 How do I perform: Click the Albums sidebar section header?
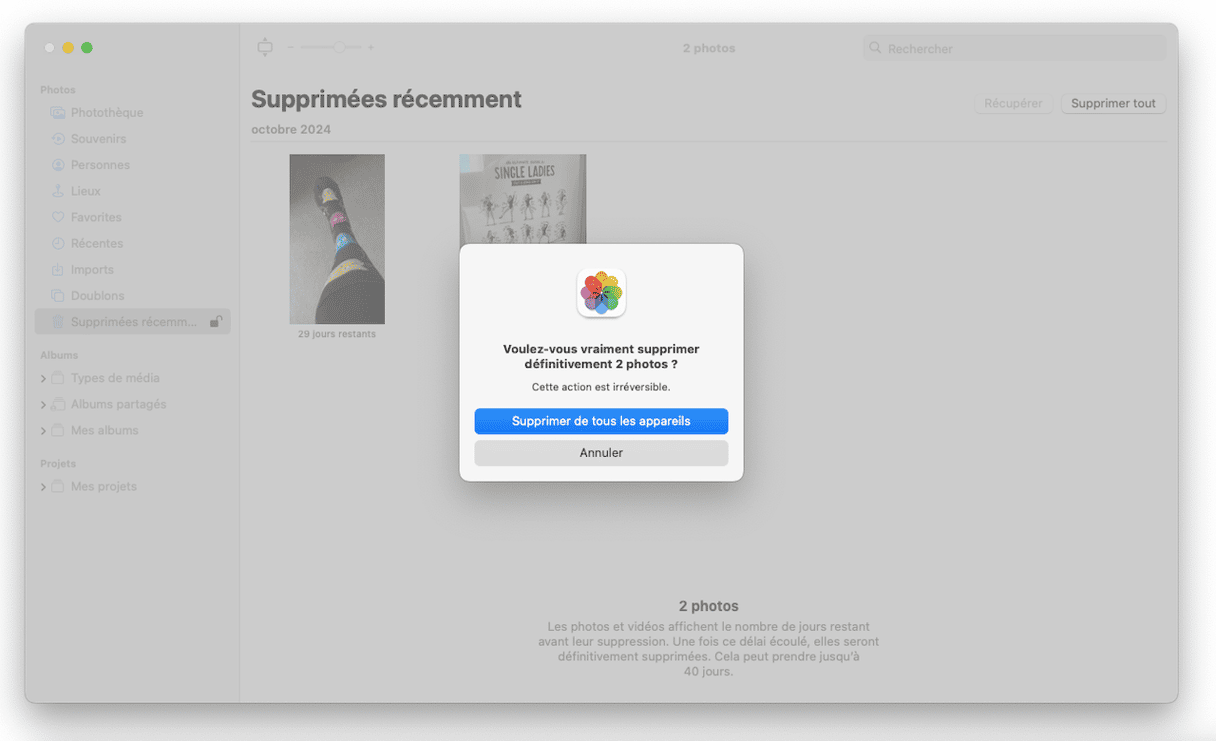click(59, 355)
